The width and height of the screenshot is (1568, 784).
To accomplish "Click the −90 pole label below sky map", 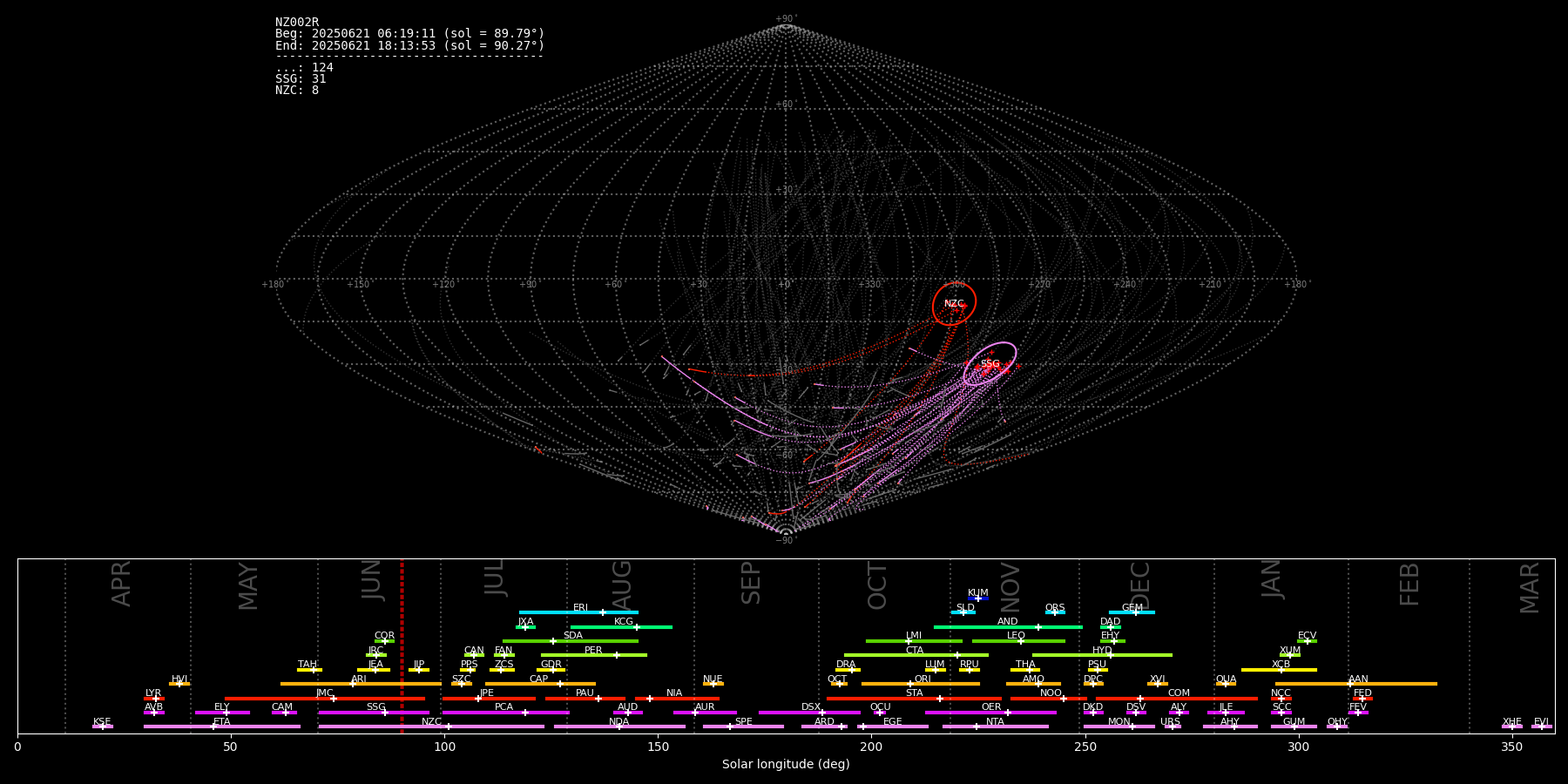I will pyautogui.click(x=786, y=540).
